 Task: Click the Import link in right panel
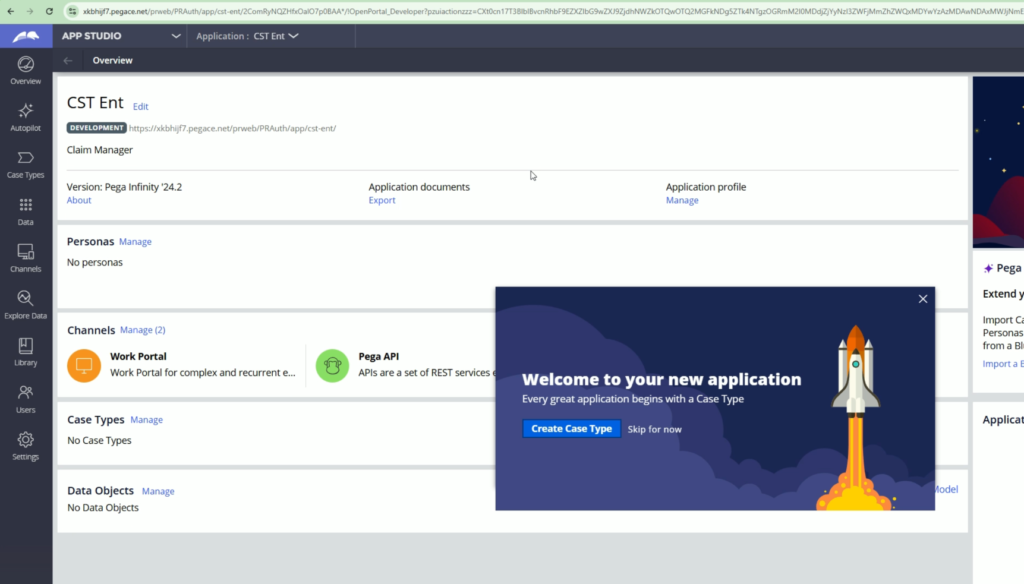coord(1003,364)
